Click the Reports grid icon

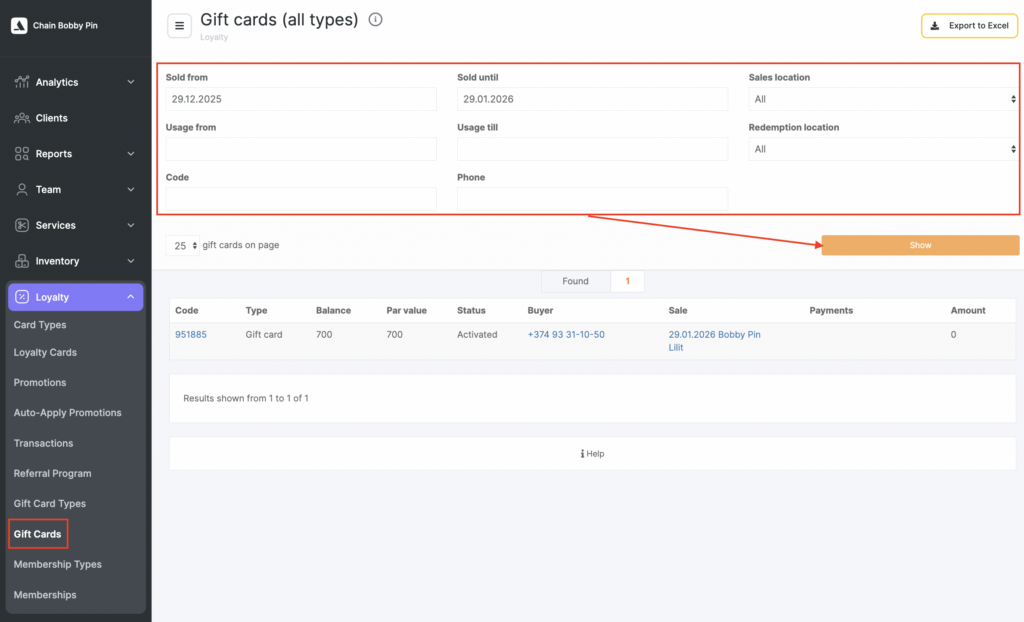pos(22,154)
